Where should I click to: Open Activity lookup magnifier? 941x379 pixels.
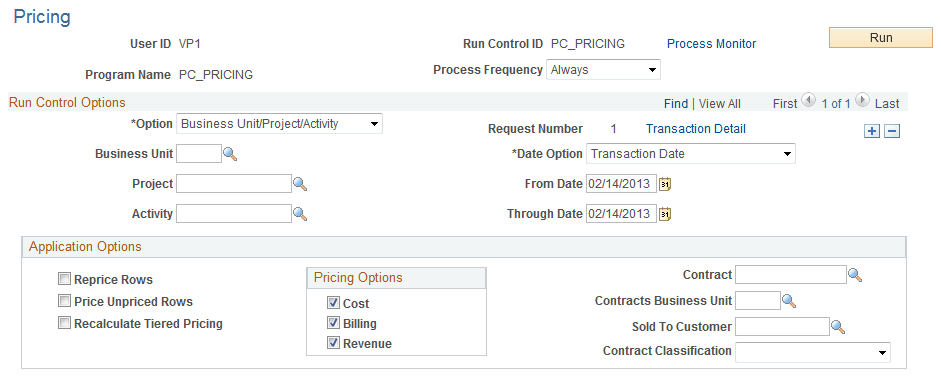click(x=300, y=214)
